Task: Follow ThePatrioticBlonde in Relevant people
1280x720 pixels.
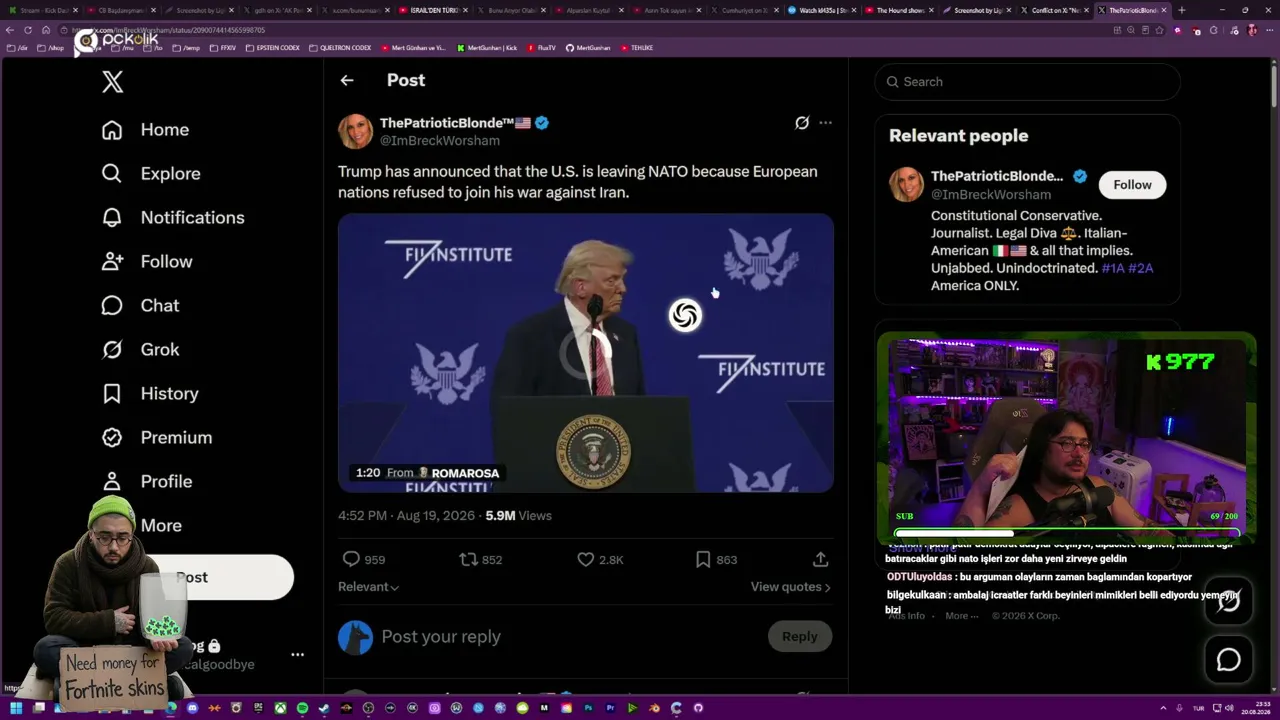Action: [x=1132, y=185]
